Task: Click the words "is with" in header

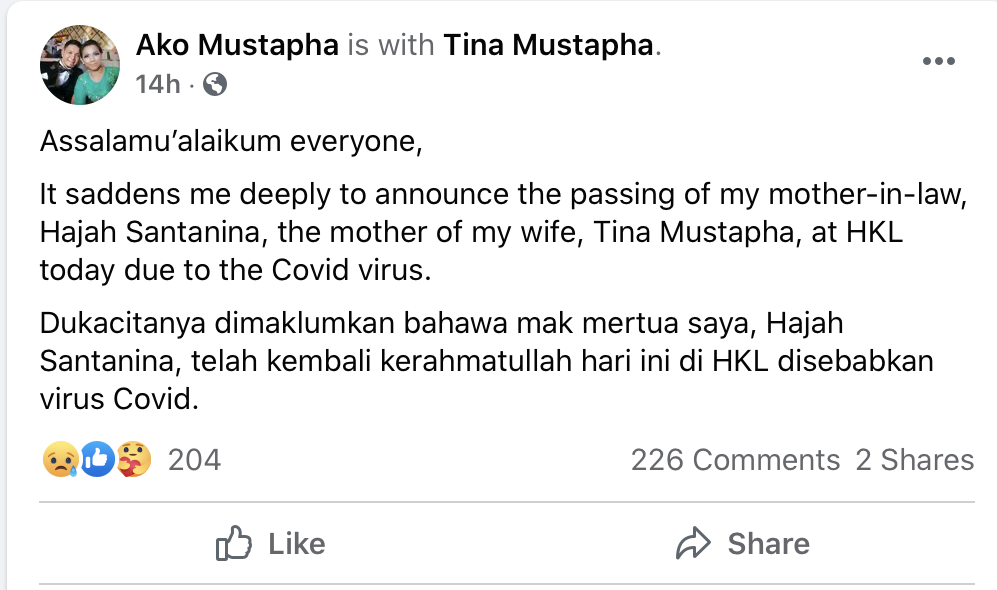Action: click(390, 45)
